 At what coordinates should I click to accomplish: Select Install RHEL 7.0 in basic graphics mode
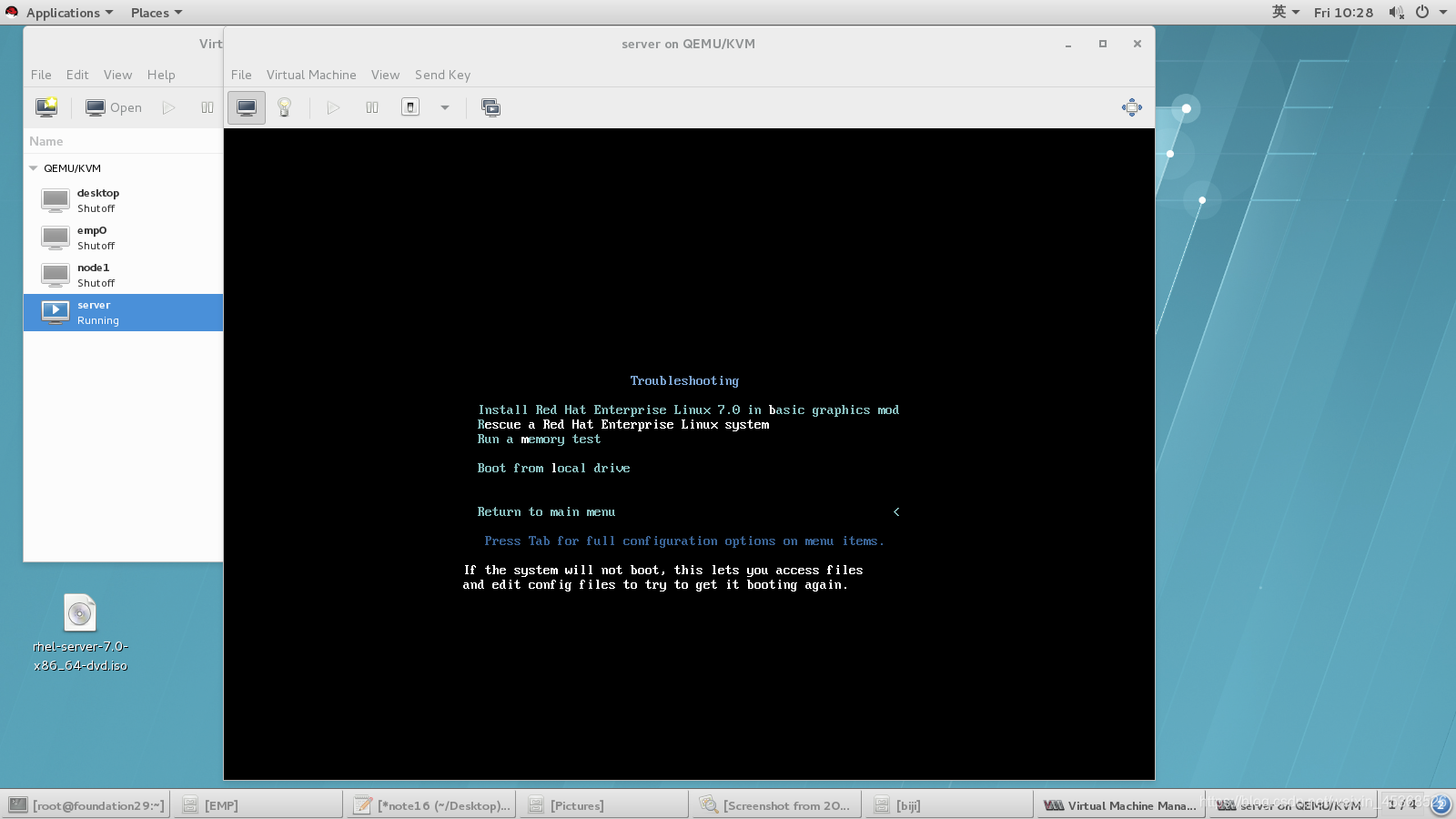pos(688,409)
